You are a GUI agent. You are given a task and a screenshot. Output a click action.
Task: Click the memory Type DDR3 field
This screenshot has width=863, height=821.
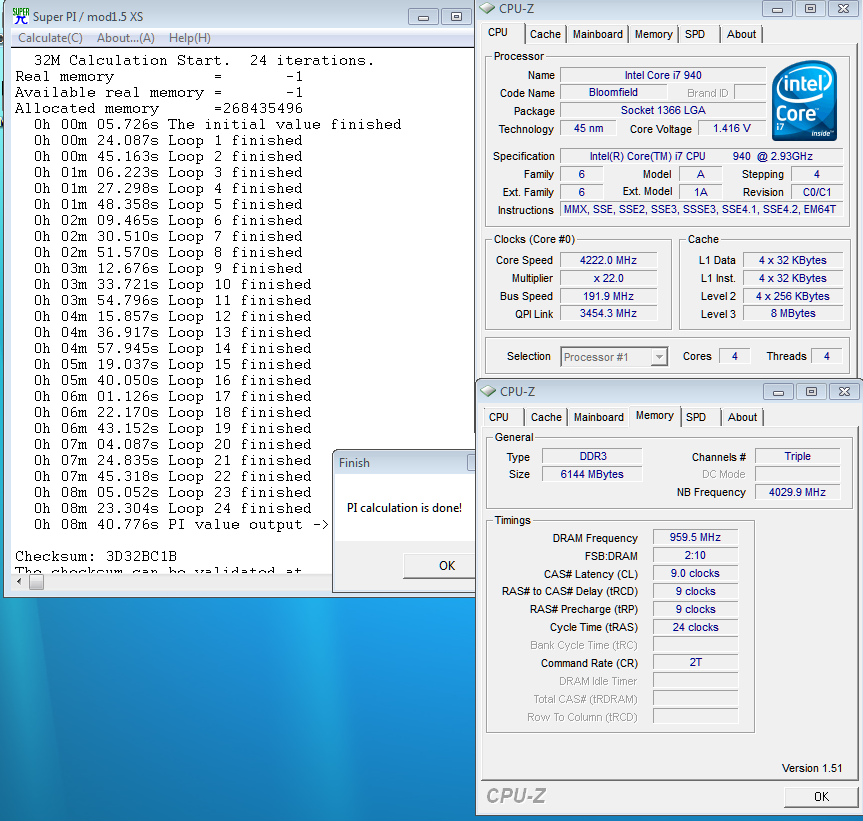click(592, 456)
